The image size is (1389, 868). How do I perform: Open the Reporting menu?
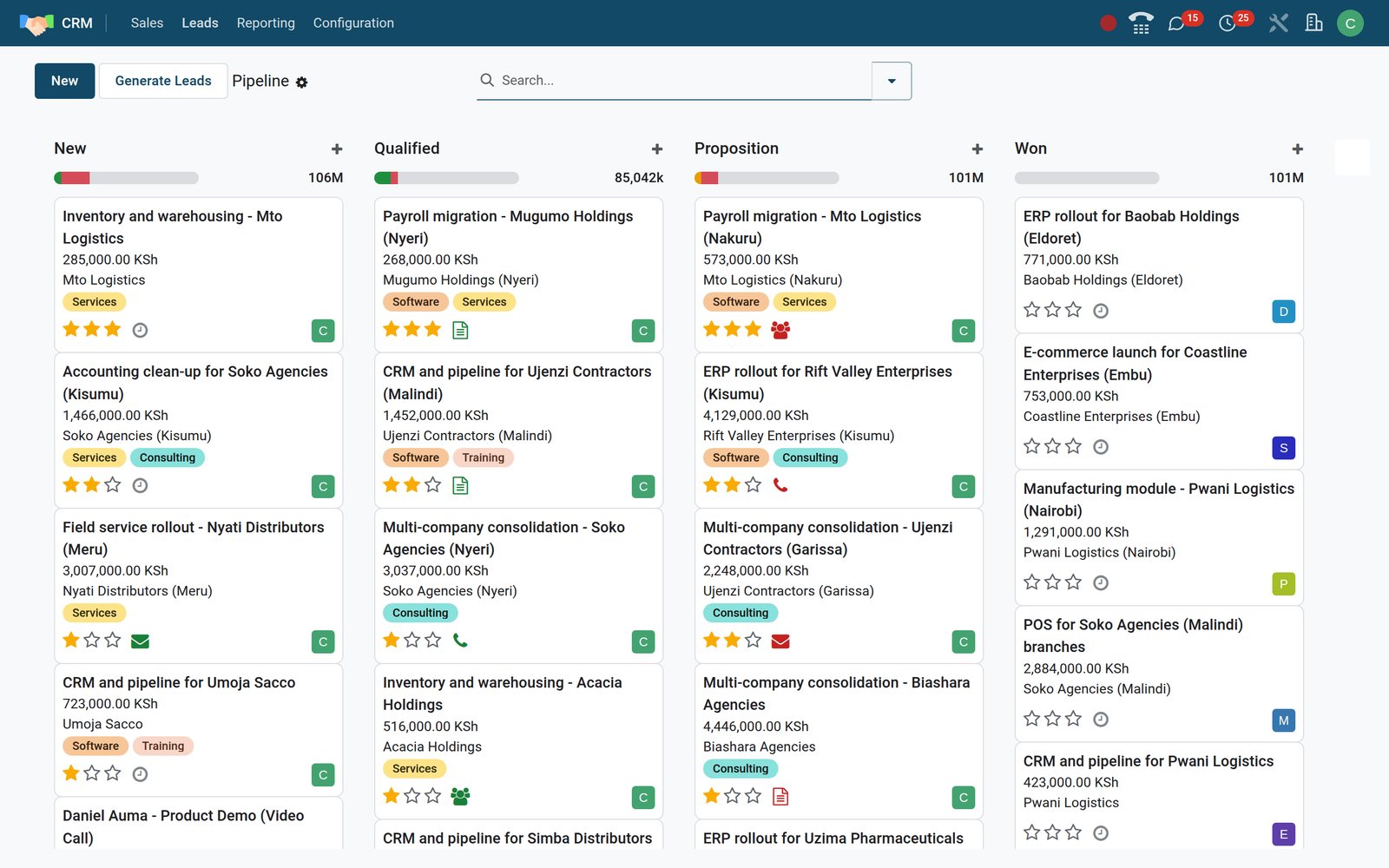[x=266, y=23]
